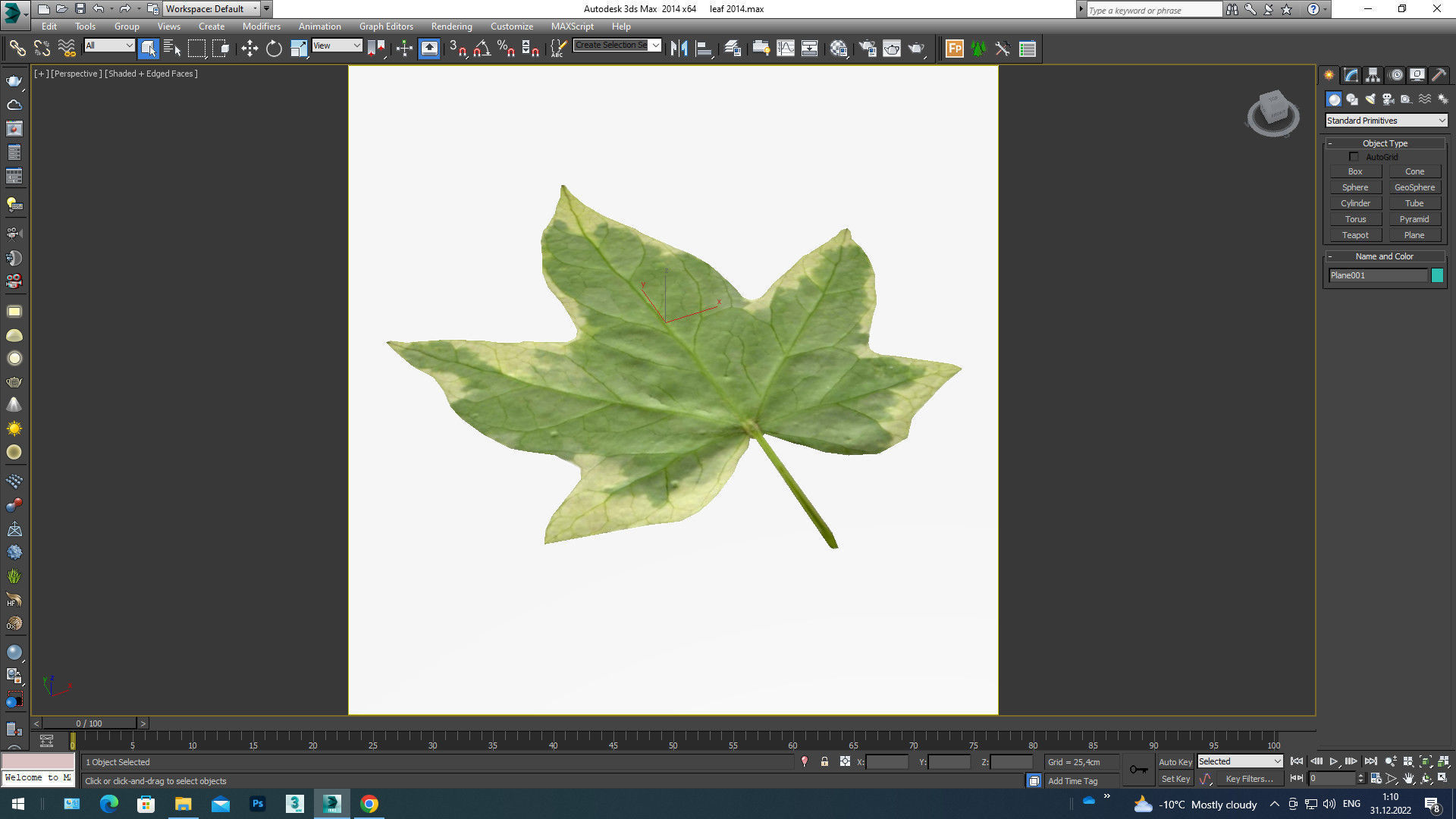Open the Display panel tab
The width and height of the screenshot is (1456, 819).
1417,75
